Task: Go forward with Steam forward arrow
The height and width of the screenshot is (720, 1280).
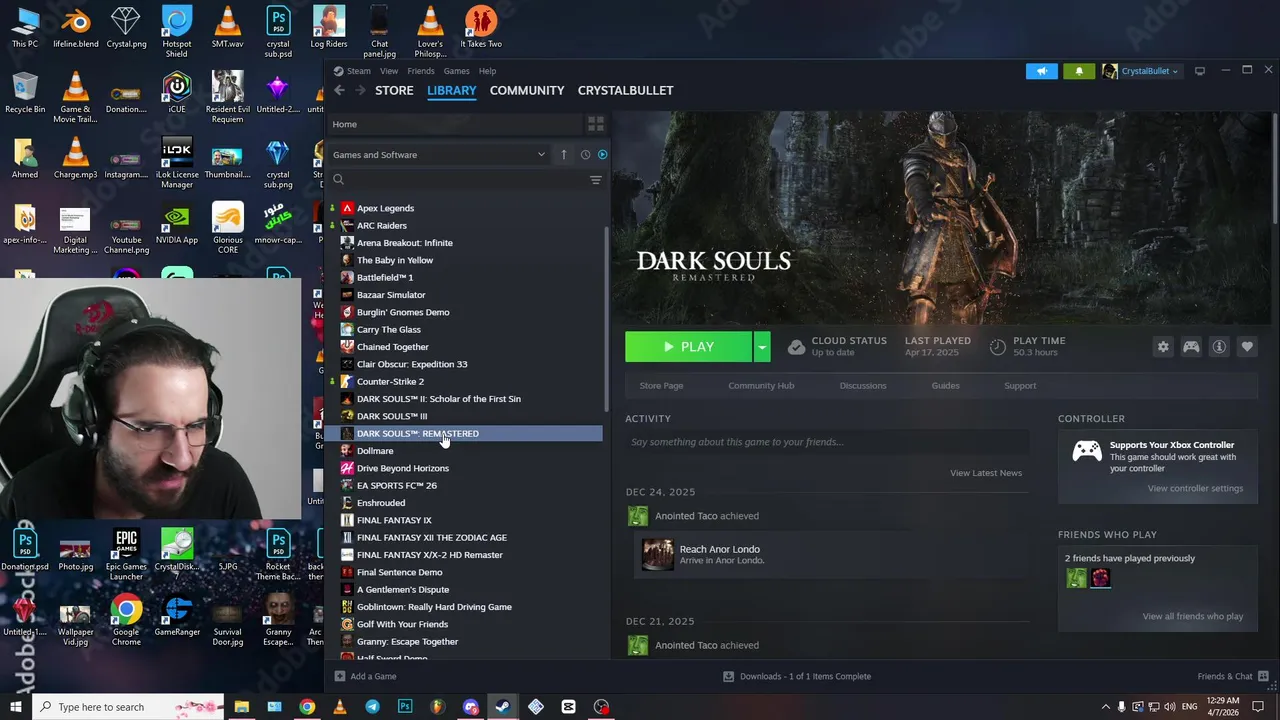Action: point(360,90)
